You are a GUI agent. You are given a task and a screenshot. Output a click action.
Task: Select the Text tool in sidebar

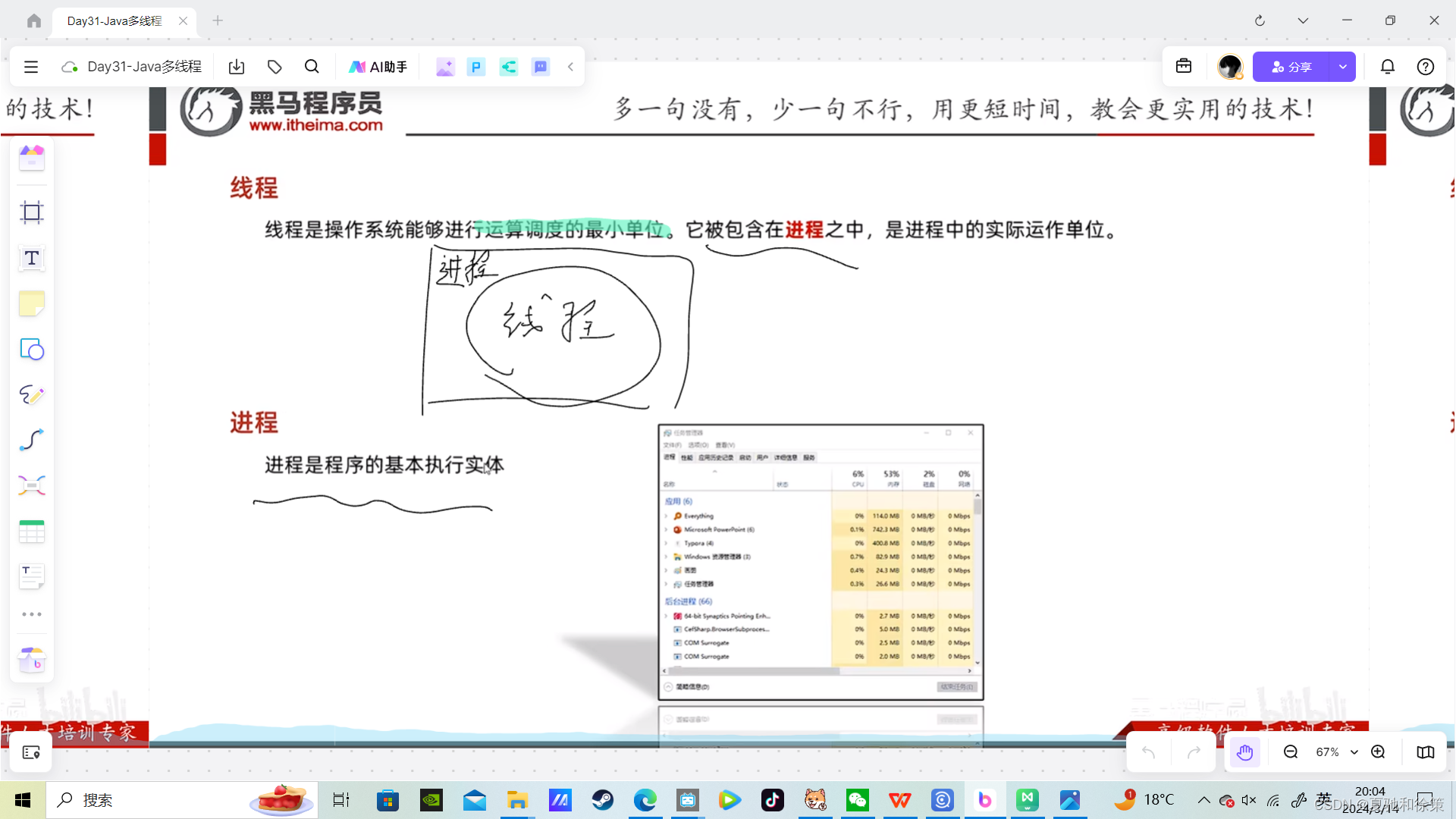[x=32, y=259]
